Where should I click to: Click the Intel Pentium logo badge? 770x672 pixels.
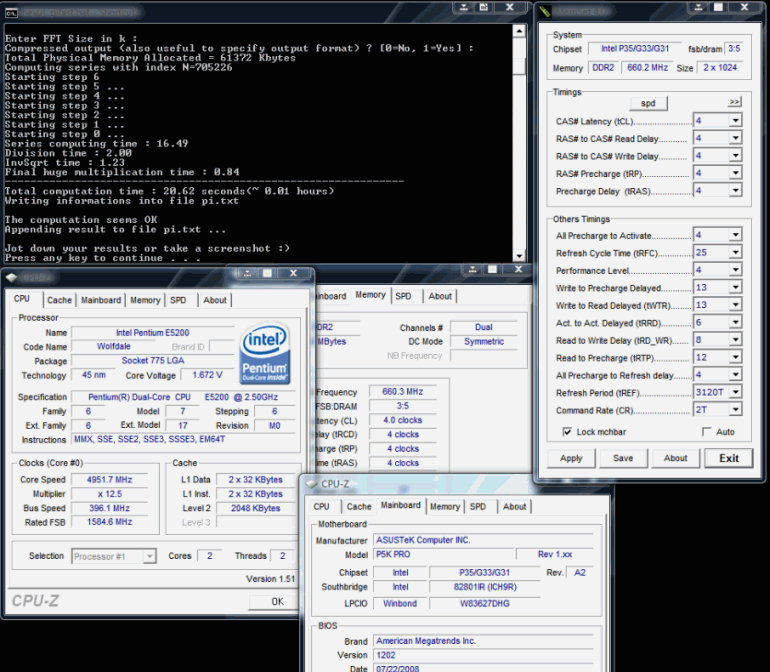pyautogui.click(x=265, y=354)
